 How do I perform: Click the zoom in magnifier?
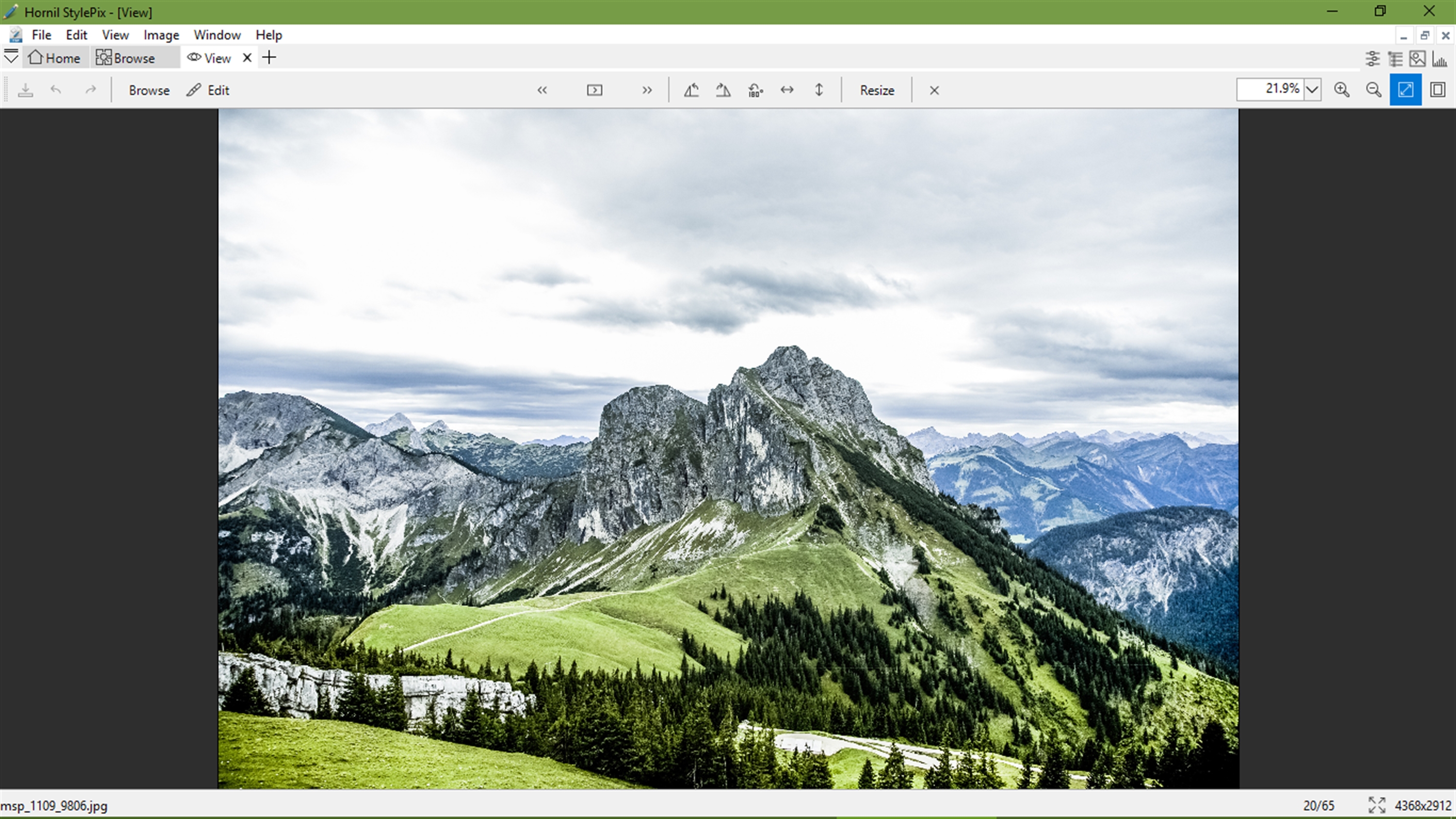click(x=1342, y=90)
